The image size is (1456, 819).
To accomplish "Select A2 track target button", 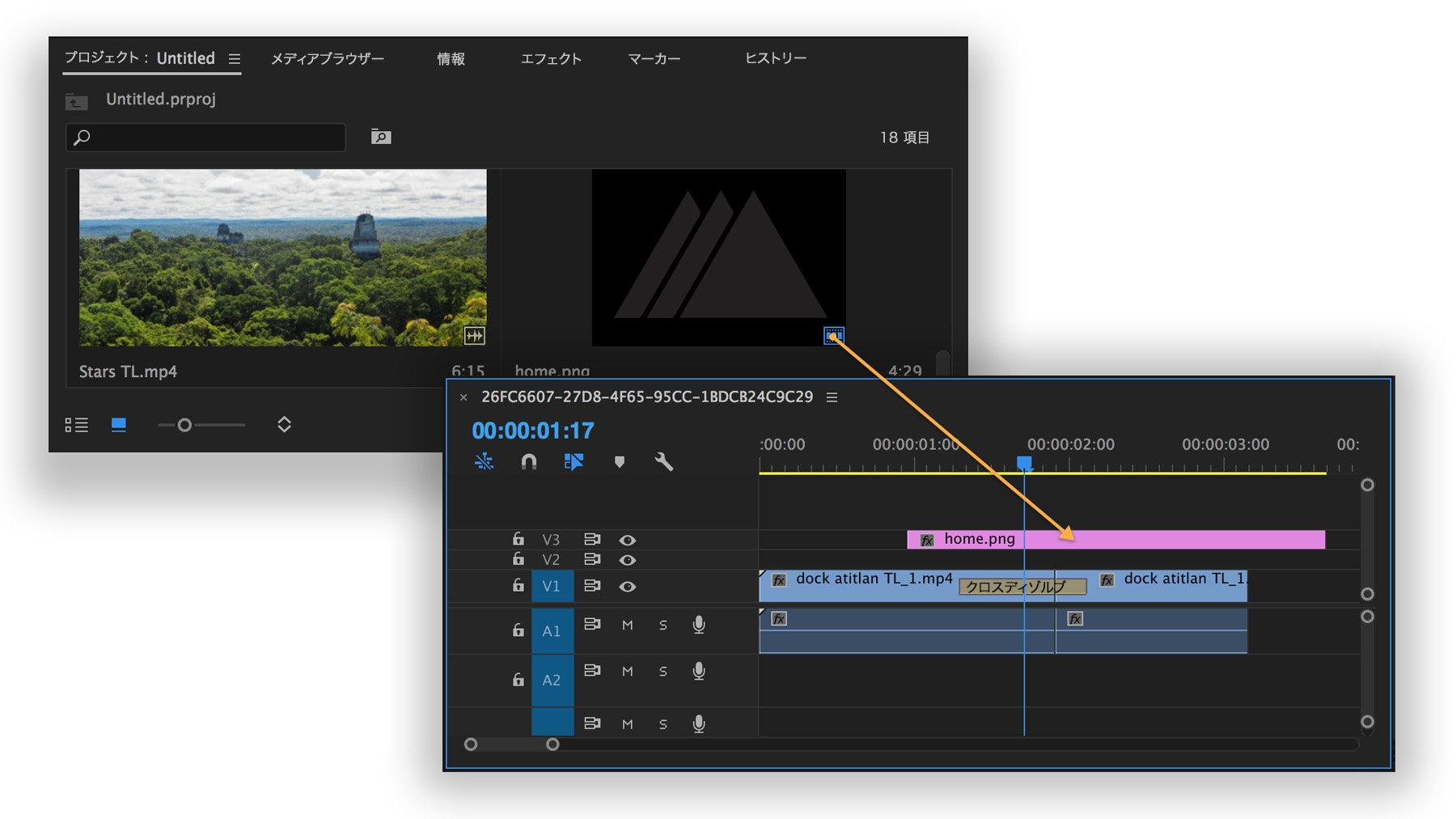I will pos(552,680).
